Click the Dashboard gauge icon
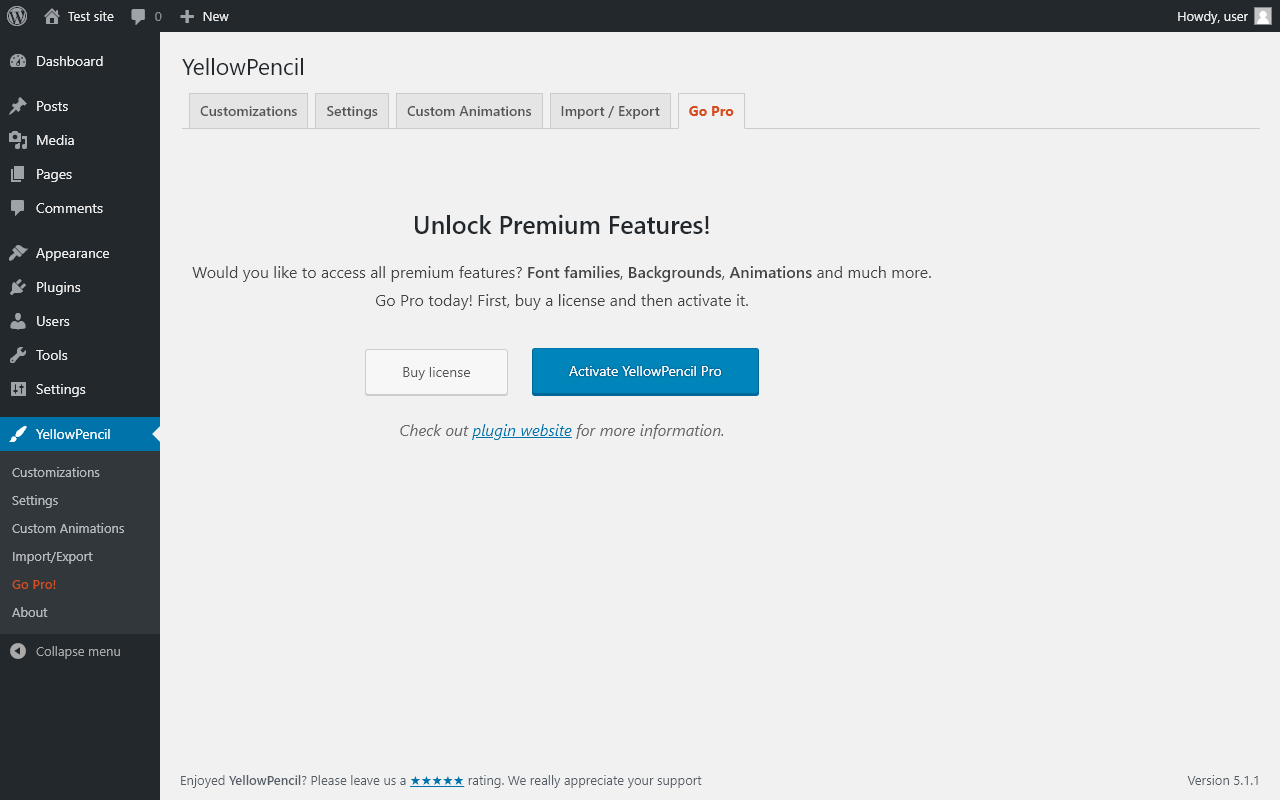 coord(18,61)
